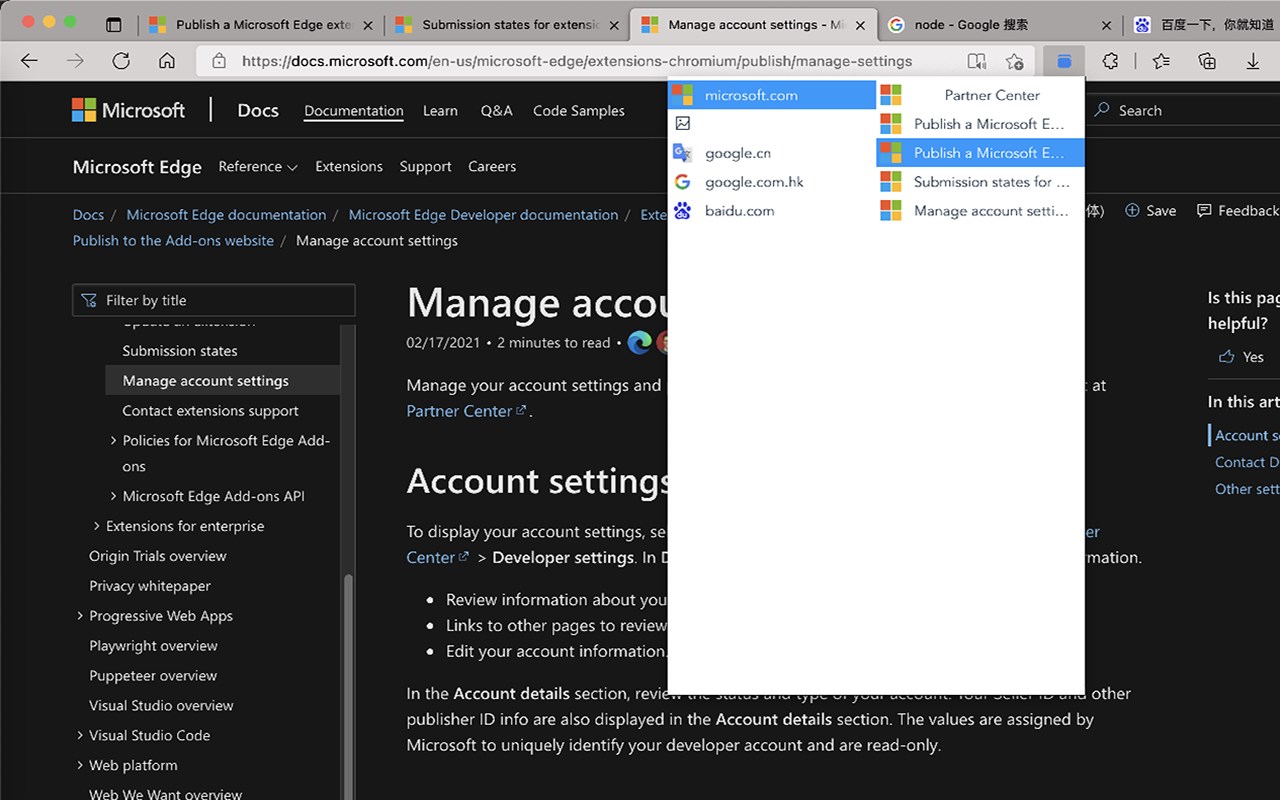1280x800 pixels.
Task: Open the Documentation menu in Docs header
Action: 354,111
